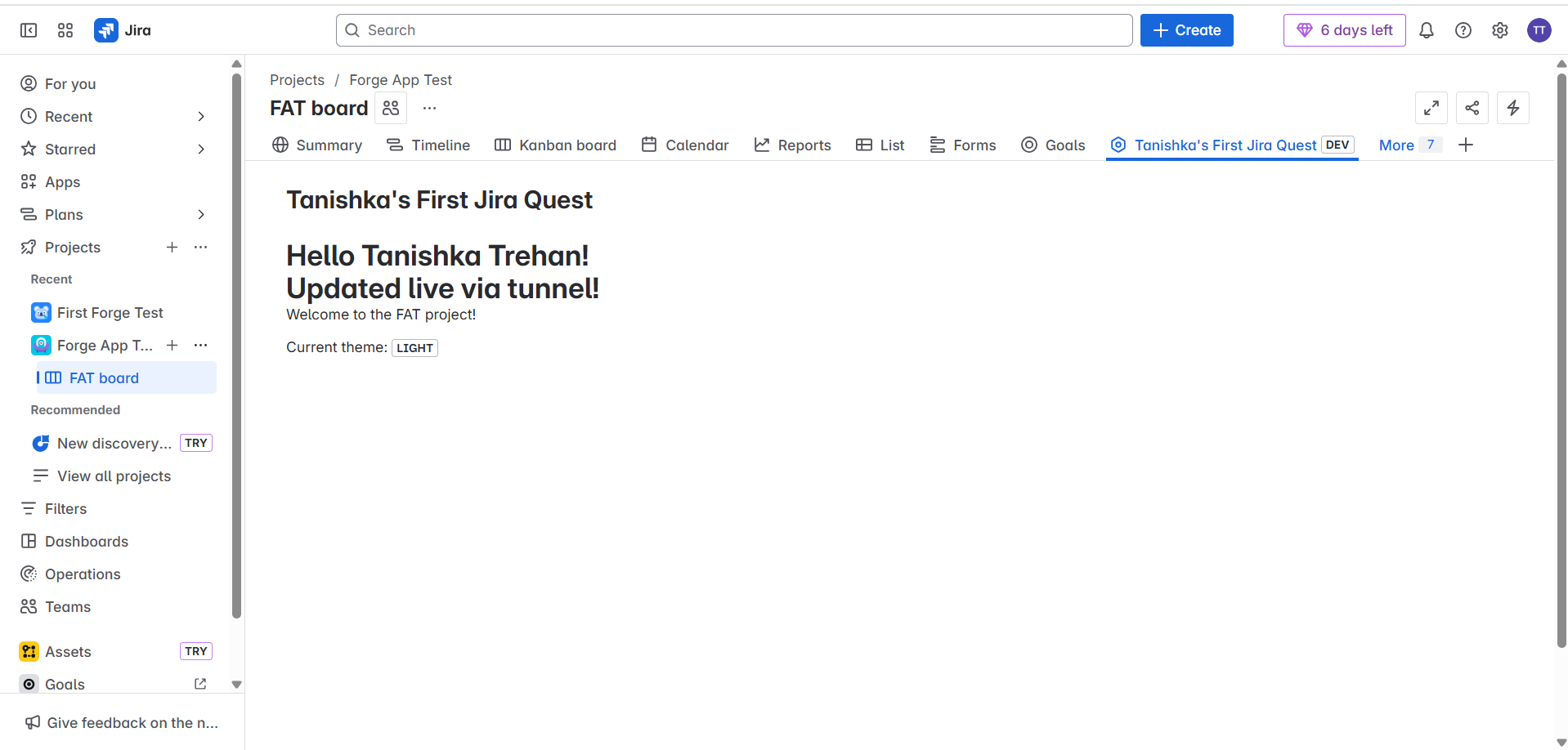Expand the Plans menu chevron
The width and height of the screenshot is (1568, 750).
click(x=201, y=214)
